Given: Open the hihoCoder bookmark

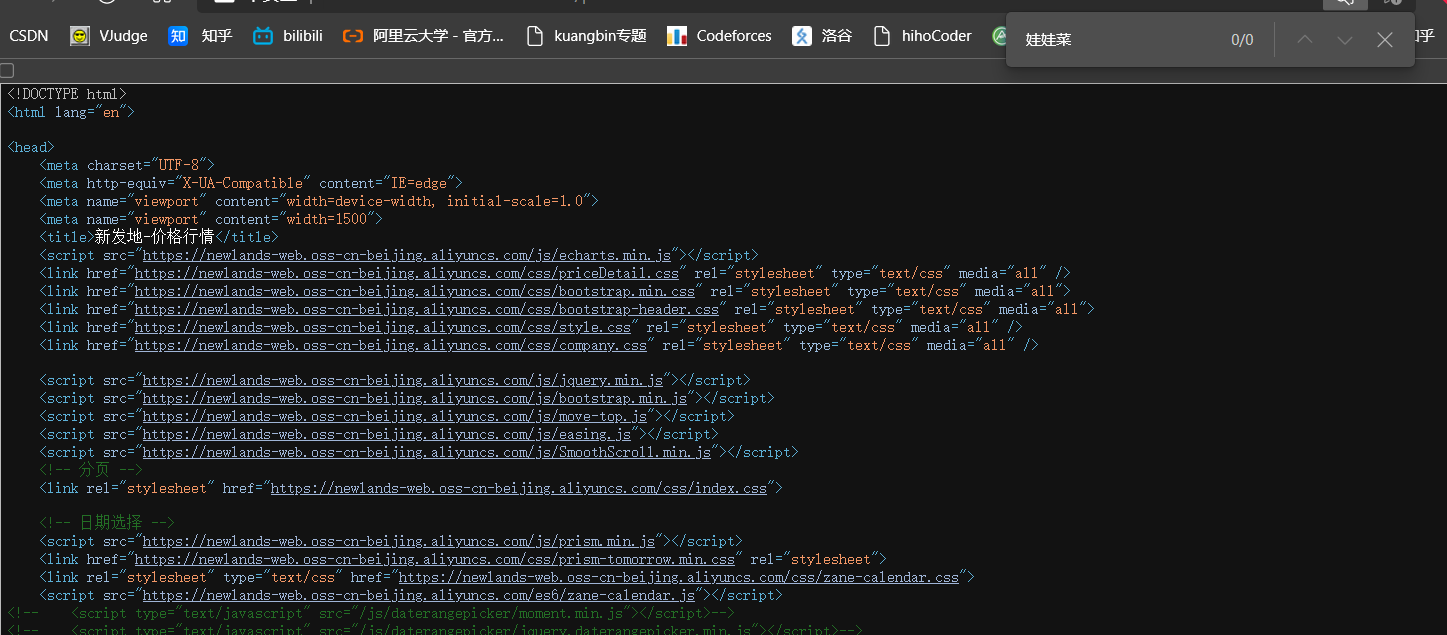Looking at the screenshot, I should [922, 36].
